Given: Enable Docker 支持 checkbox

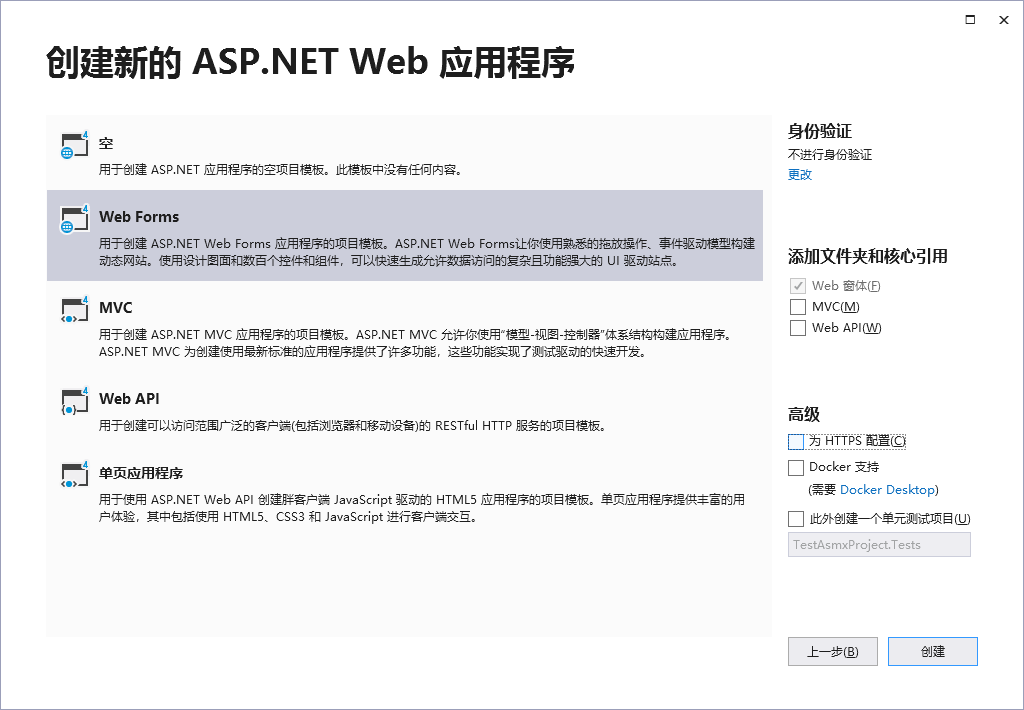Looking at the screenshot, I should point(796,467).
